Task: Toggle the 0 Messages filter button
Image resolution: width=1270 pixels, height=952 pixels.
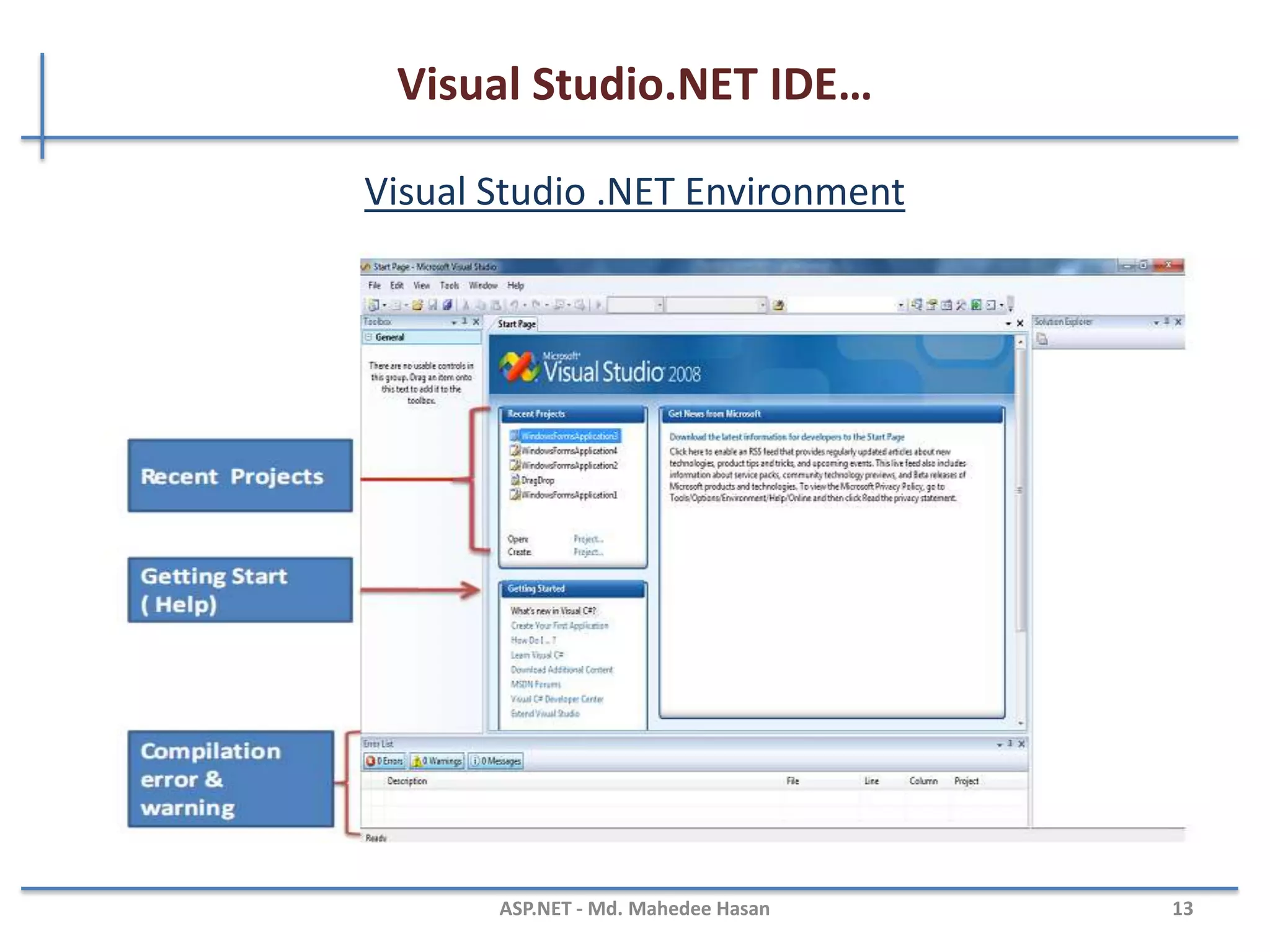Action: point(496,761)
